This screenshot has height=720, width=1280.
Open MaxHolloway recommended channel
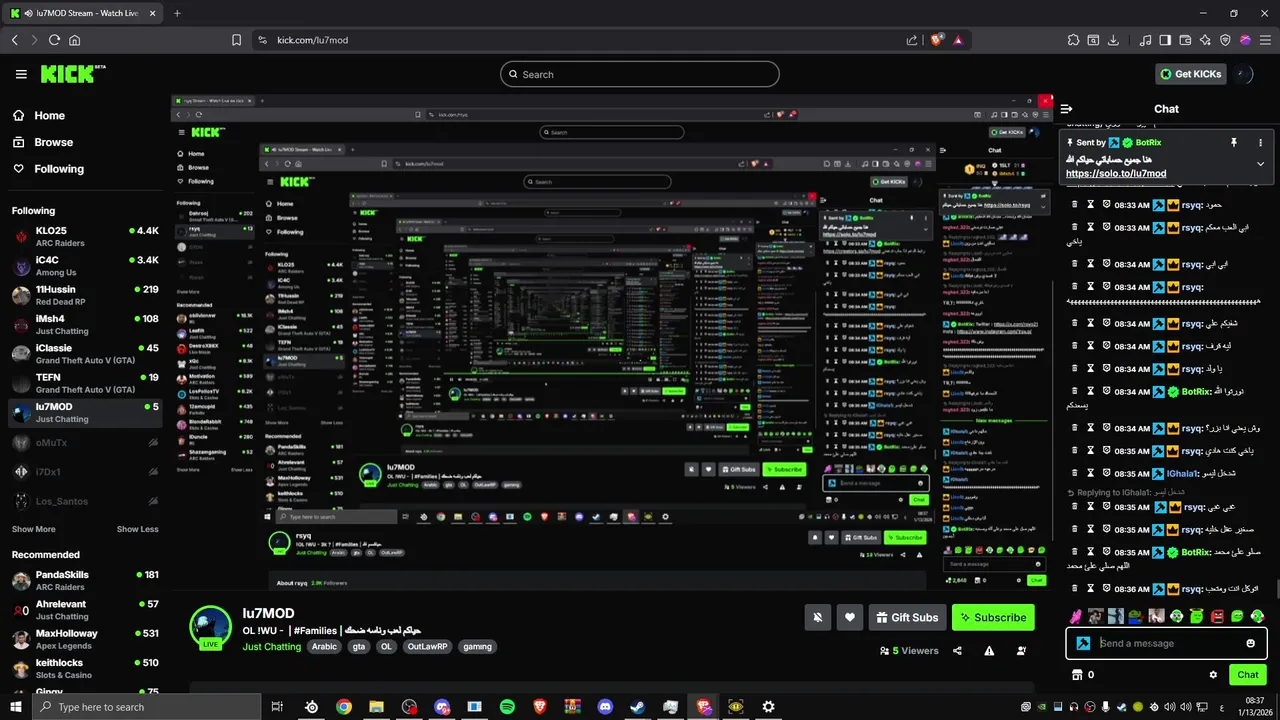(85, 639)
